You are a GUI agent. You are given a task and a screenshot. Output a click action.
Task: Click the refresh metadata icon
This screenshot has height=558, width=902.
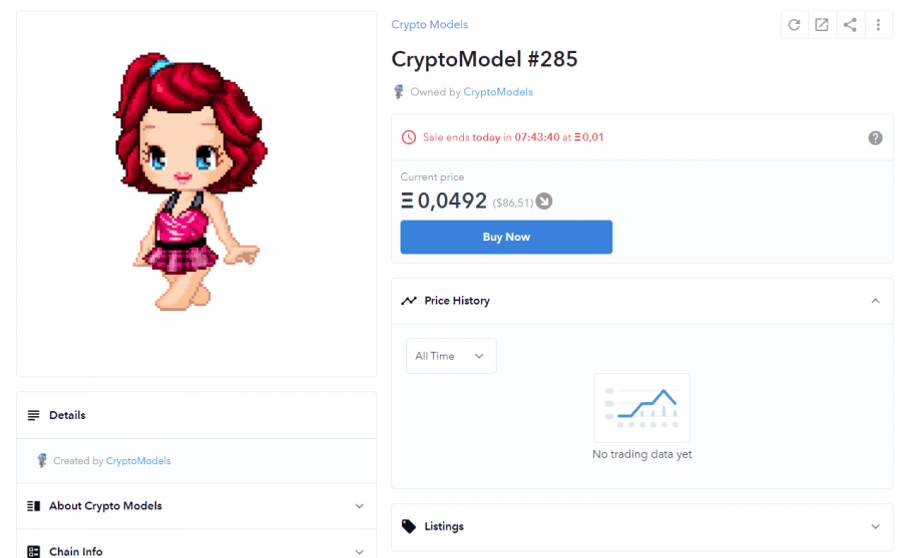click(794, 25)
